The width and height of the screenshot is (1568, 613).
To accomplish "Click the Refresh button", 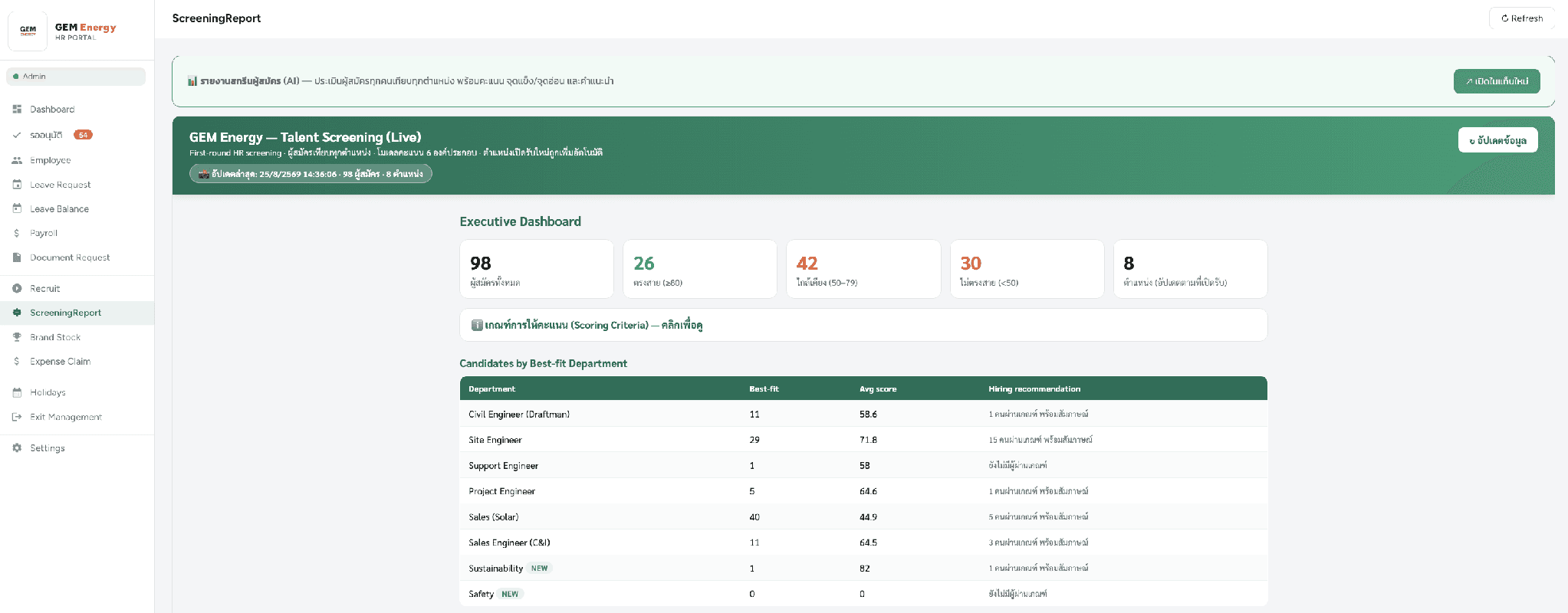I will click(1522, 18).
